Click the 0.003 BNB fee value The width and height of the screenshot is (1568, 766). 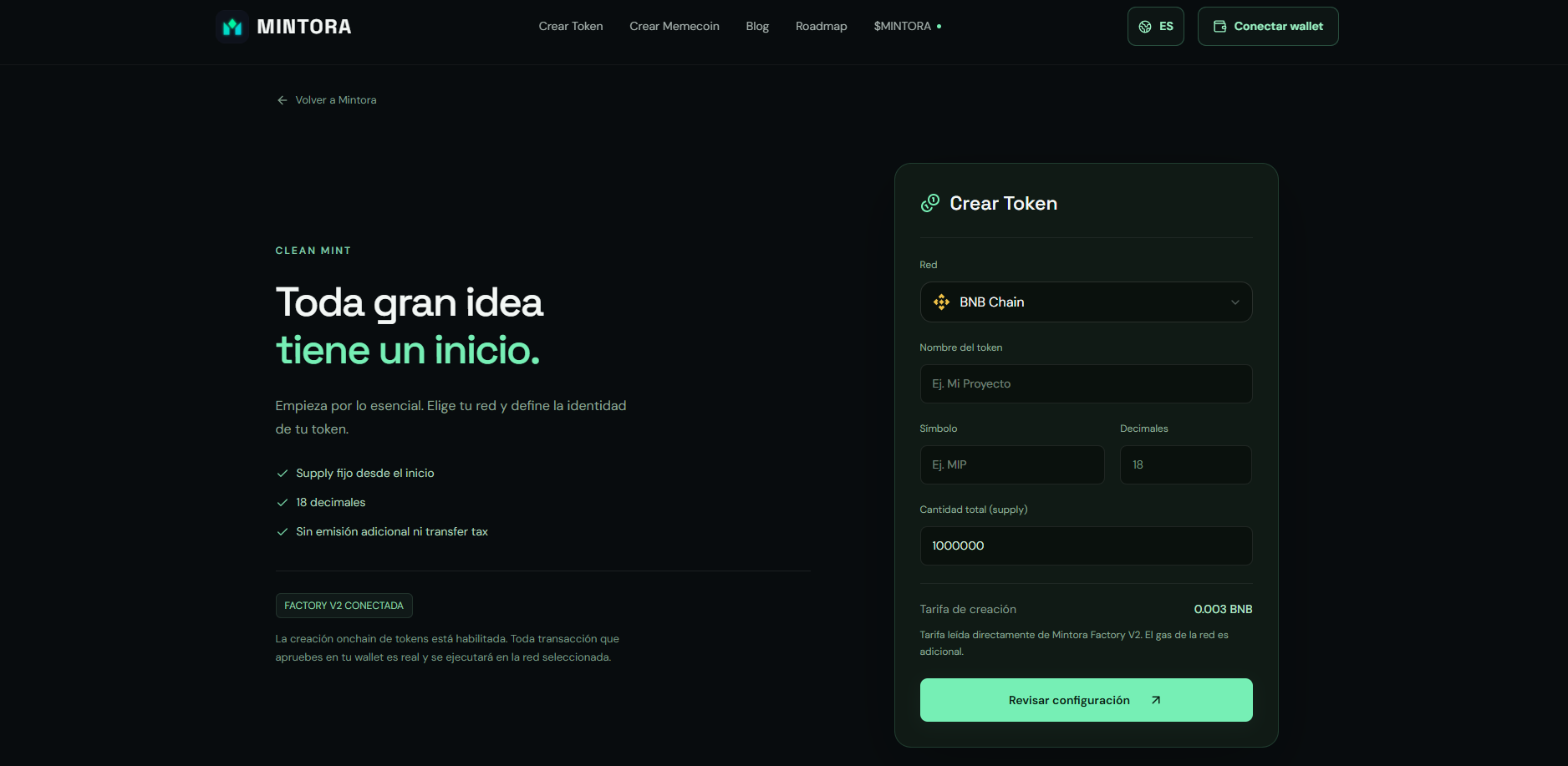tap(1223, 609)
